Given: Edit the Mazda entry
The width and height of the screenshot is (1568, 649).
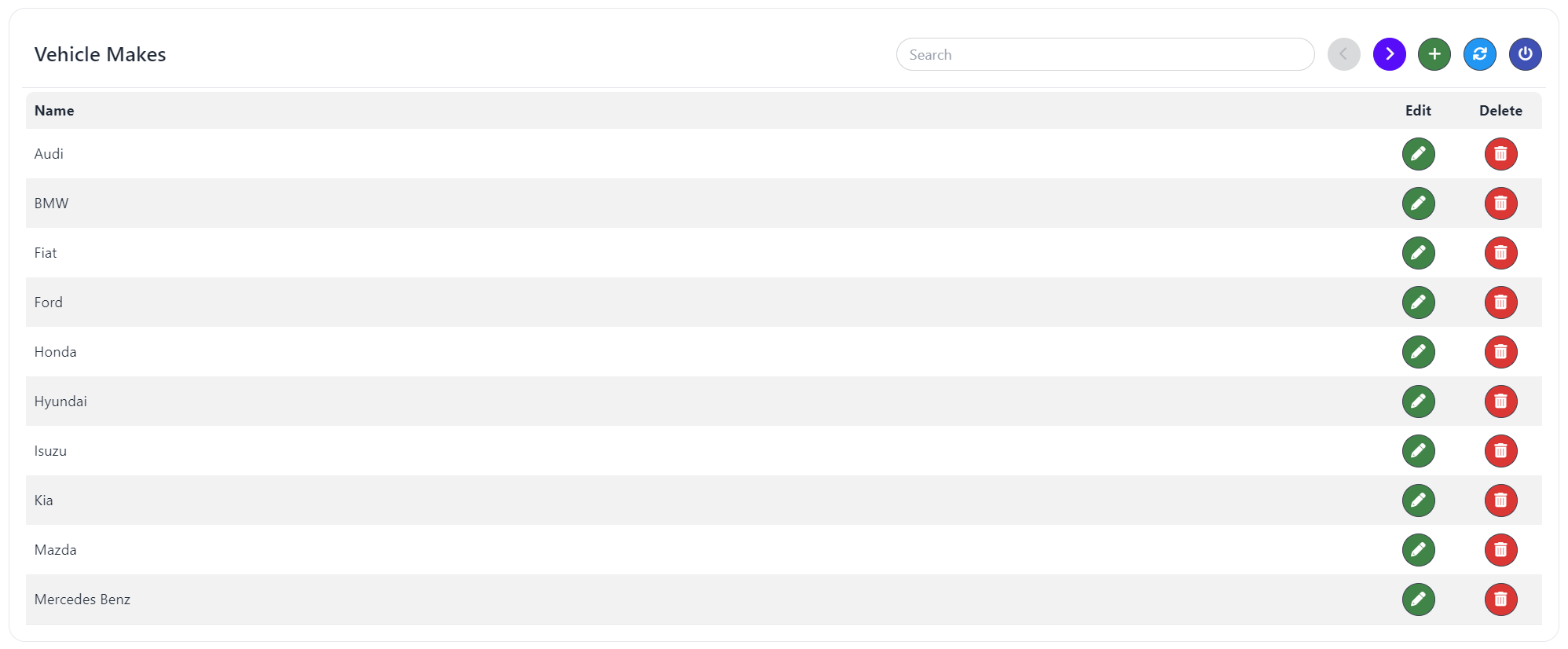Looking at the screenshot, I should pyautogui.click(x=1418, y=550).
